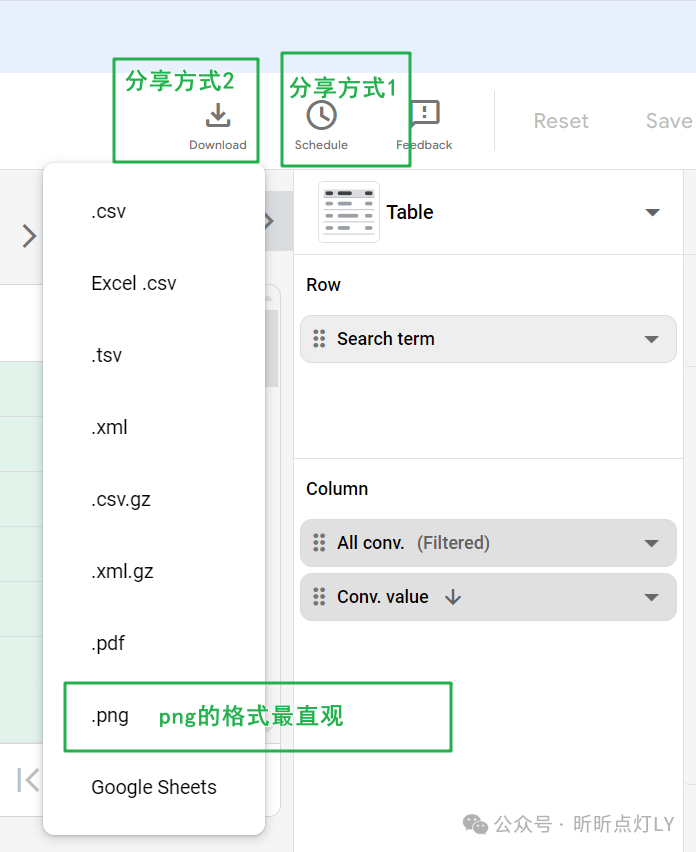696x852 pixels.
Task: Click the All conv. drag handle icon
Action: point(320,543)
